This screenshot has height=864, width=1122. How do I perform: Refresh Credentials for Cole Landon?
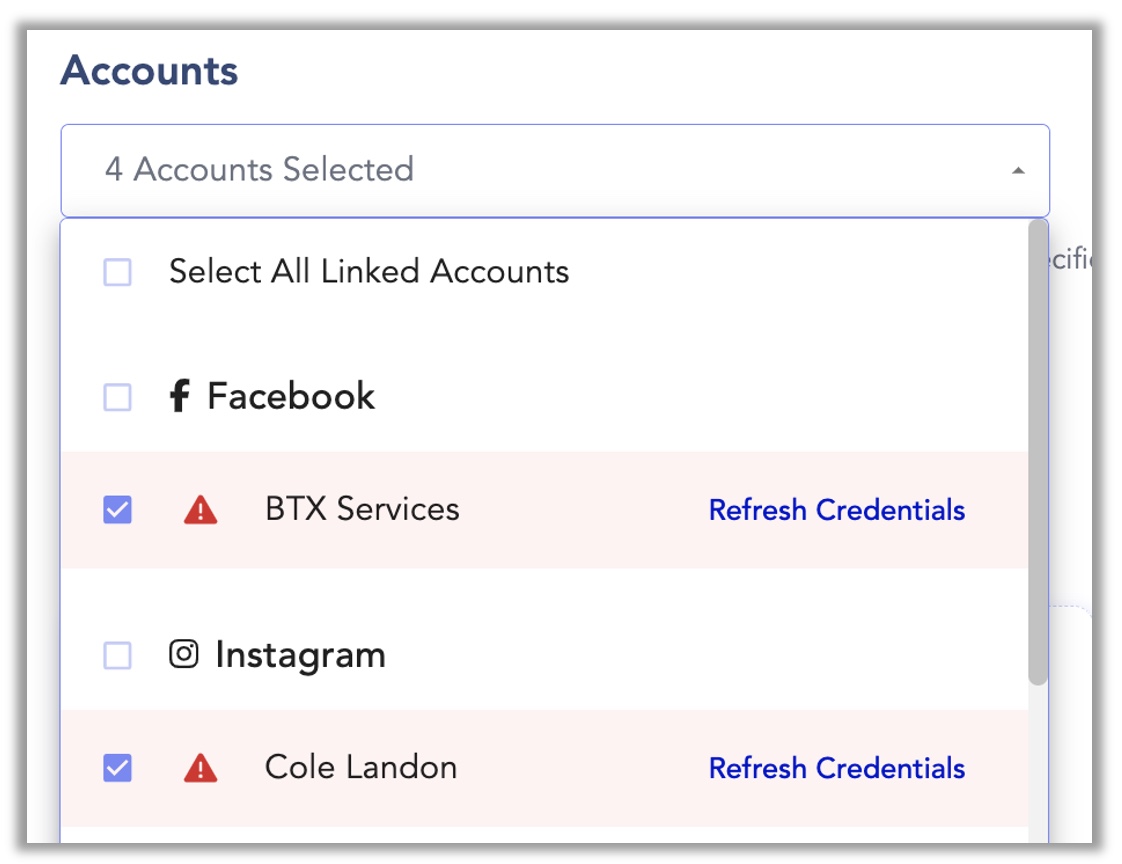coord(836,768)
